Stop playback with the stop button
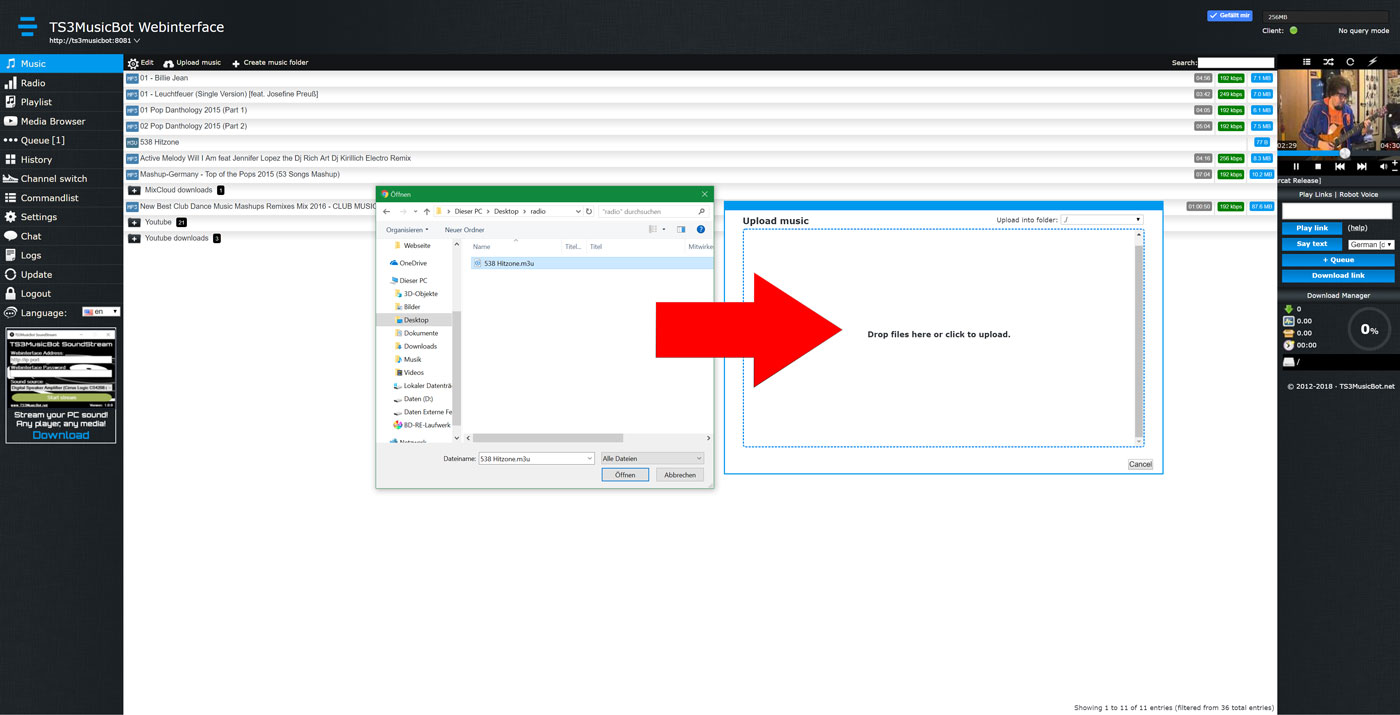This screenshot has width=1400, height=715. (1318, 167)
